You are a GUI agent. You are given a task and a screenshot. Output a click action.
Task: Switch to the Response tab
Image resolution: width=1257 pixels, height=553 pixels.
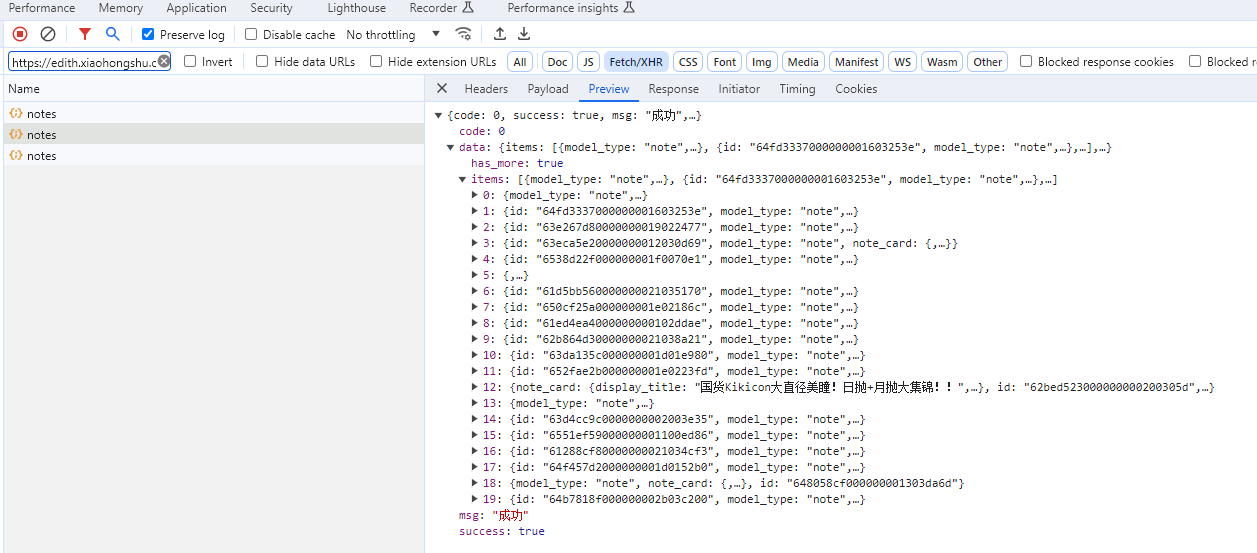(x=673, y=88)
